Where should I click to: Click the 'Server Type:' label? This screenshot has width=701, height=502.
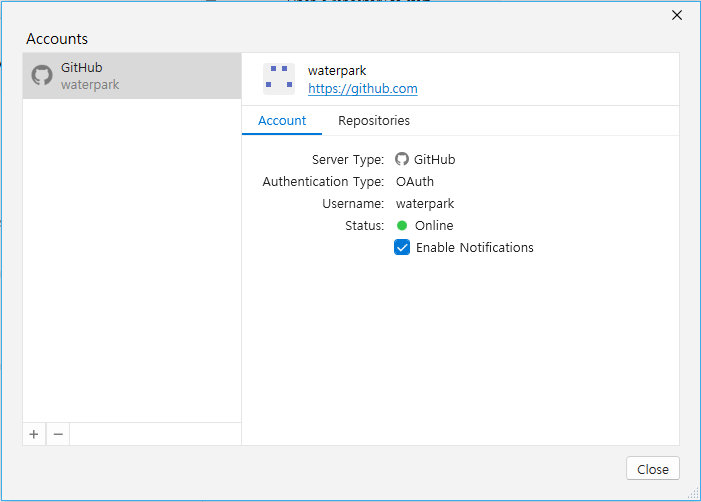pyautogui.click(x=348, y=160)
